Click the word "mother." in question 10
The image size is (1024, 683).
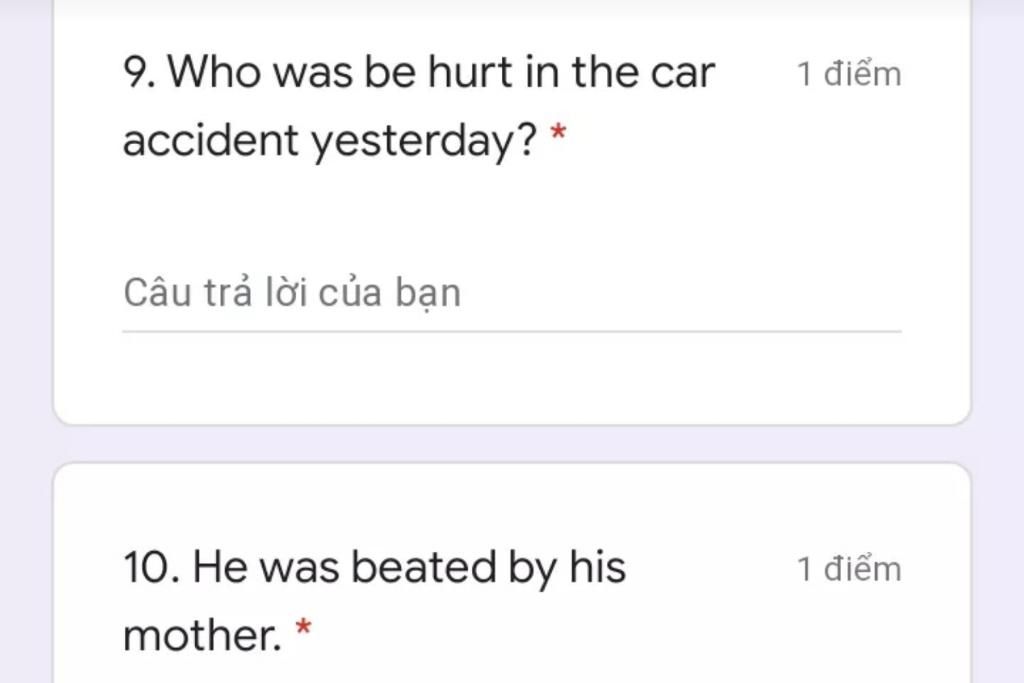[202, 635]
